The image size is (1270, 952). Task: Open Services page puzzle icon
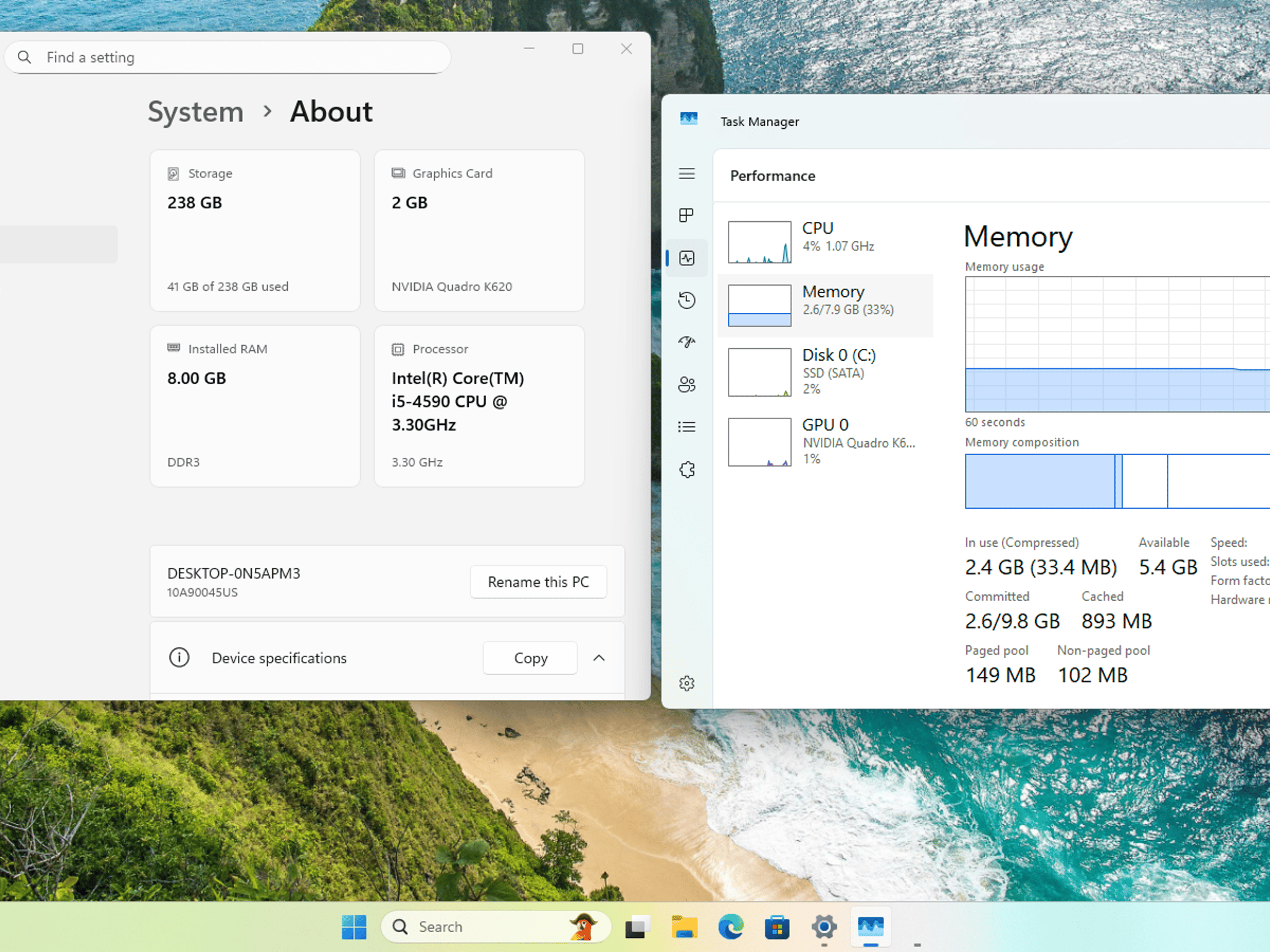(x=686, y=469)
